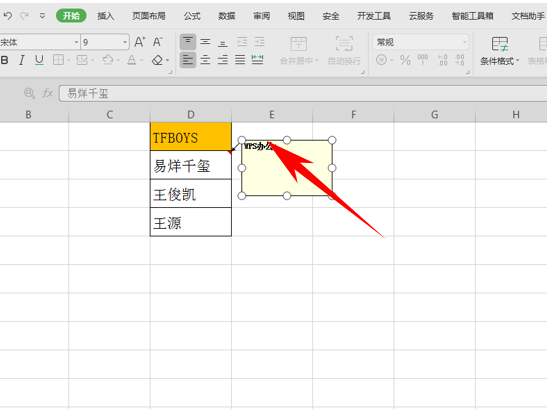Click the clear formatting eraser icon
547x409 pixels.
[157, 60]
